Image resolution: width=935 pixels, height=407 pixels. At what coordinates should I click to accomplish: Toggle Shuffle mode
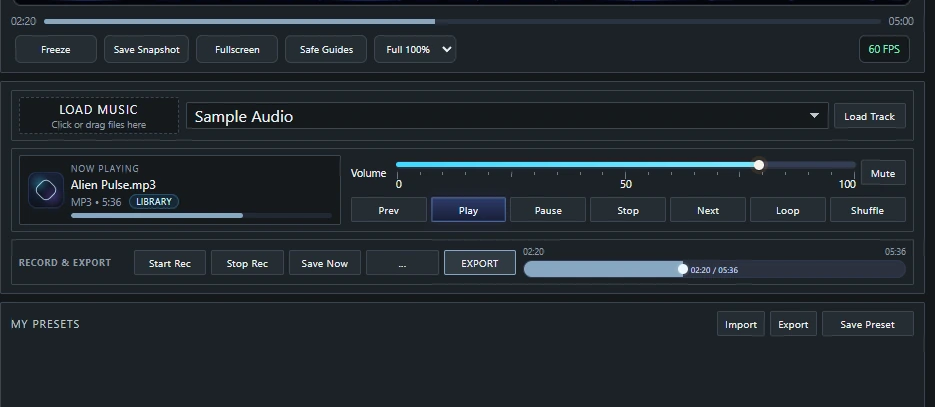click(868, 210)
